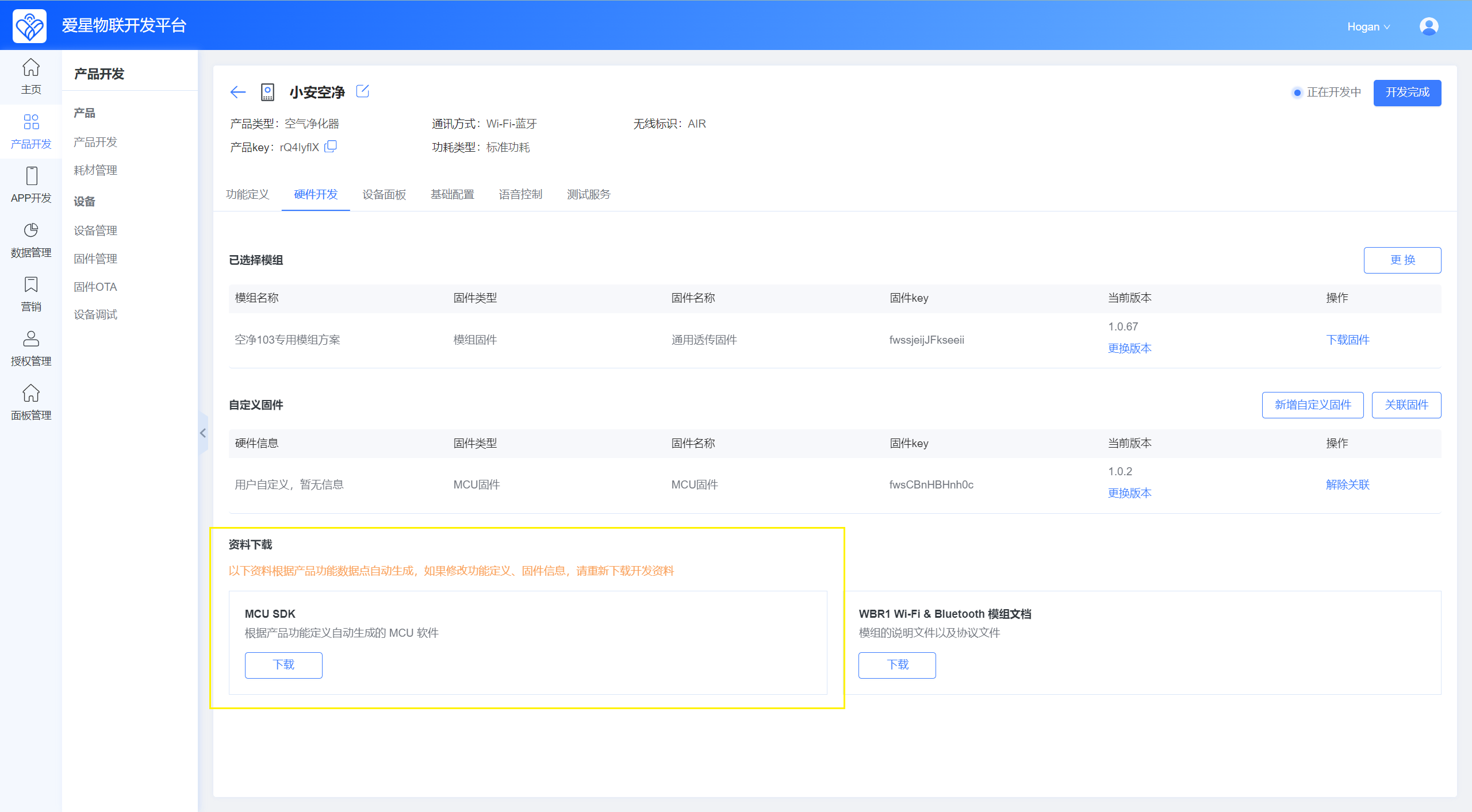Viewport: 1472px width, 812px height.
Task: Collapse the secondary sidebar with chevron handle
Action: pyautogui.click(x=203, y=433)
